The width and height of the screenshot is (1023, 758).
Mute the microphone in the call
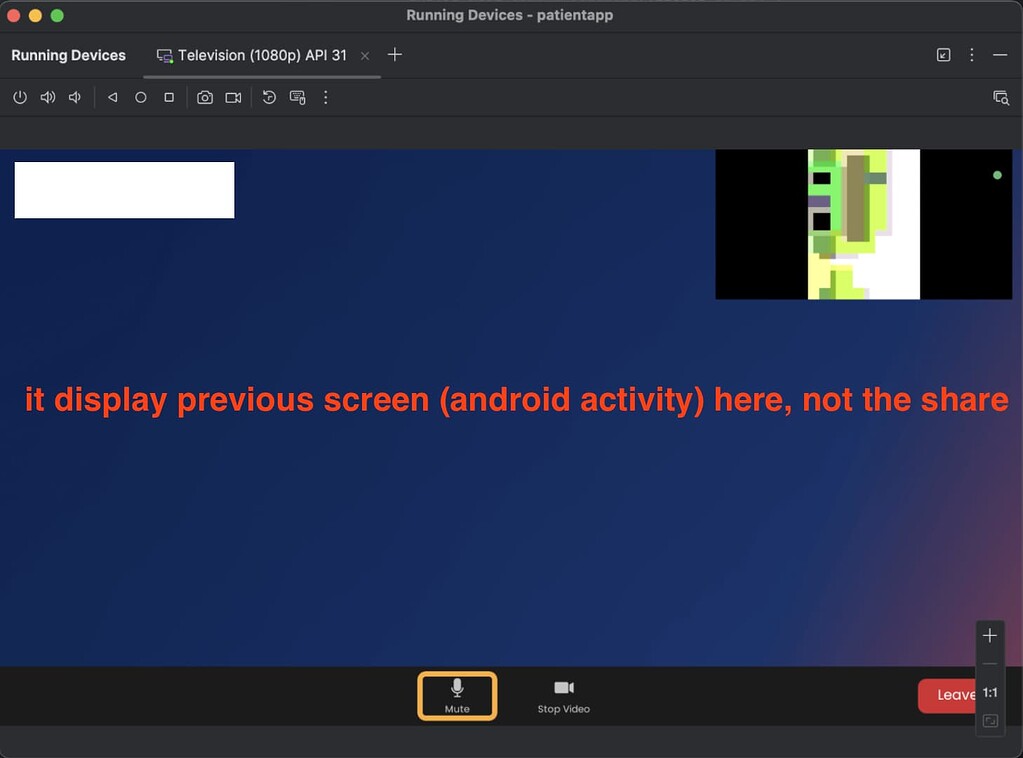pyautogui.click(x=457, y=696)
